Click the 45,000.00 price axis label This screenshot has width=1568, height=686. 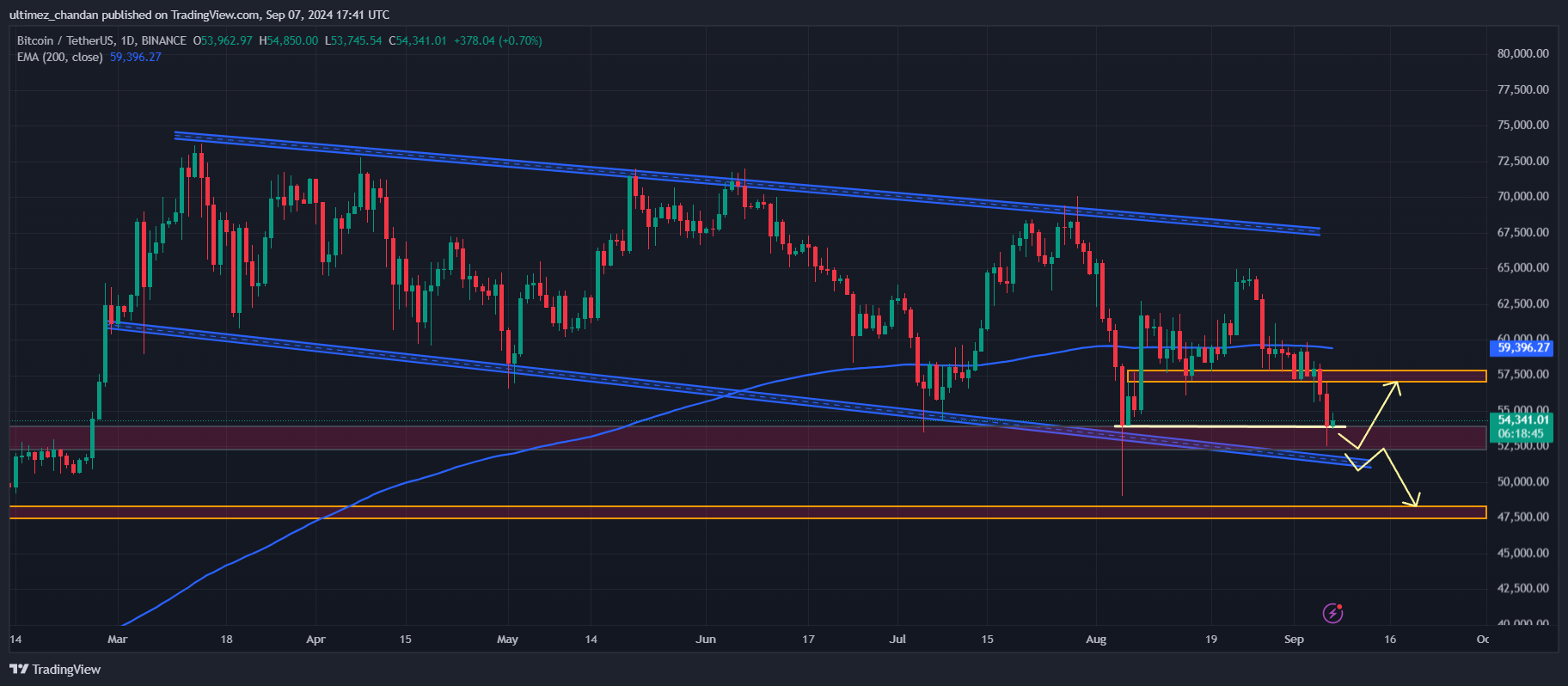coord(1522,553)
